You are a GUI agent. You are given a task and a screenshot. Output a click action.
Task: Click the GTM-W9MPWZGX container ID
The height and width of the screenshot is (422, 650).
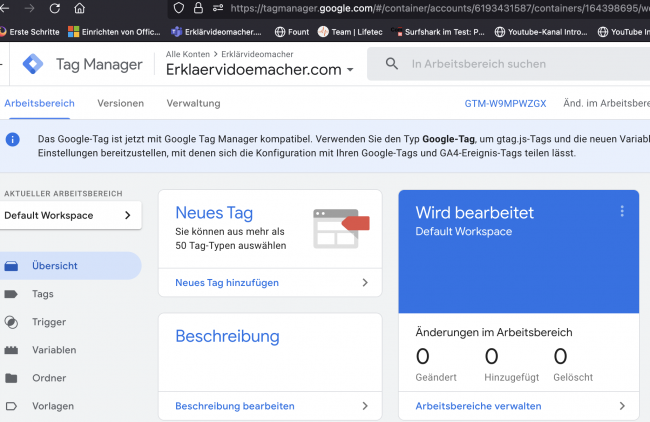tap(505, 104)
